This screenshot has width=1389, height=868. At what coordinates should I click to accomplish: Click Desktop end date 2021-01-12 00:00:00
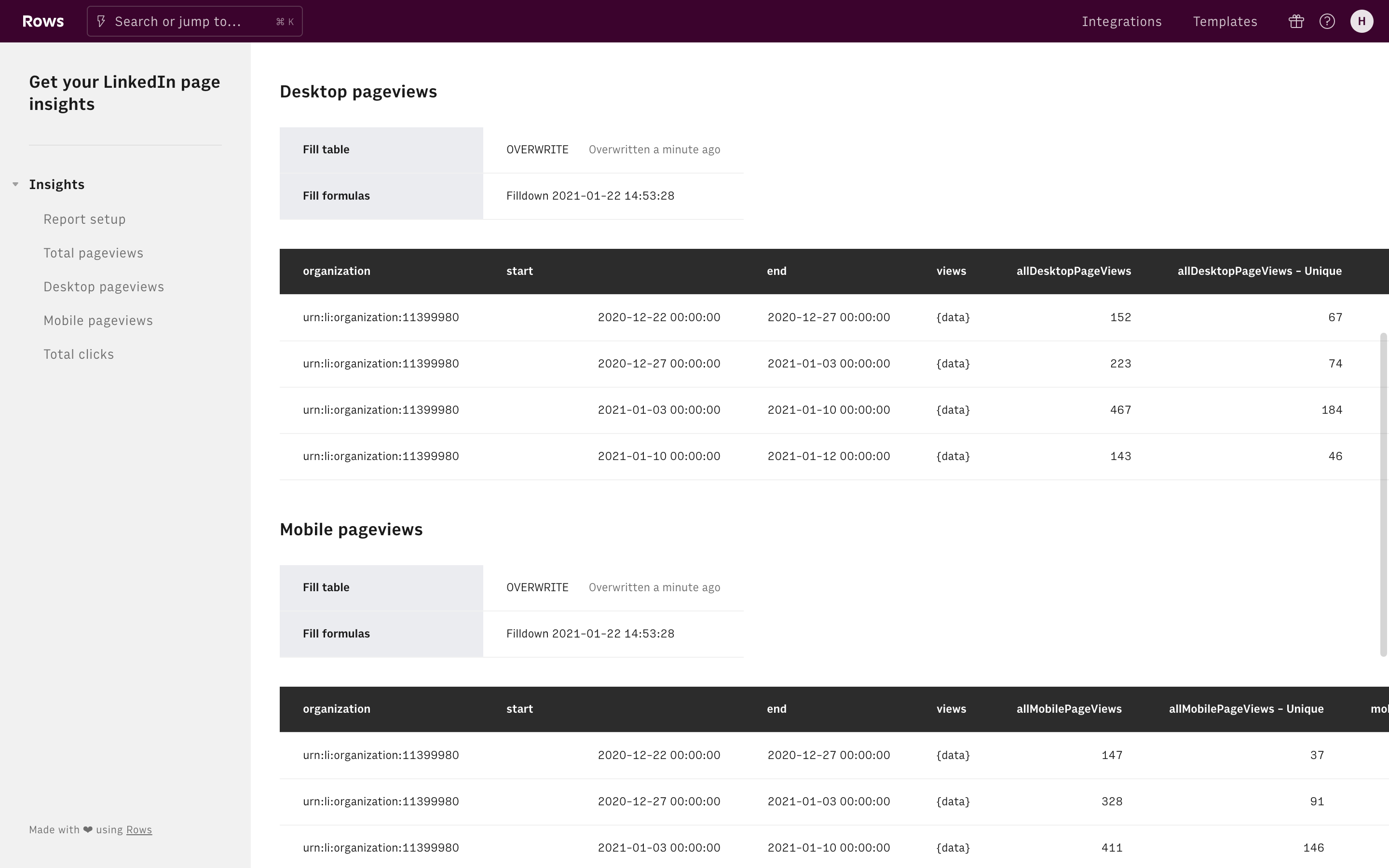point(829,456)
